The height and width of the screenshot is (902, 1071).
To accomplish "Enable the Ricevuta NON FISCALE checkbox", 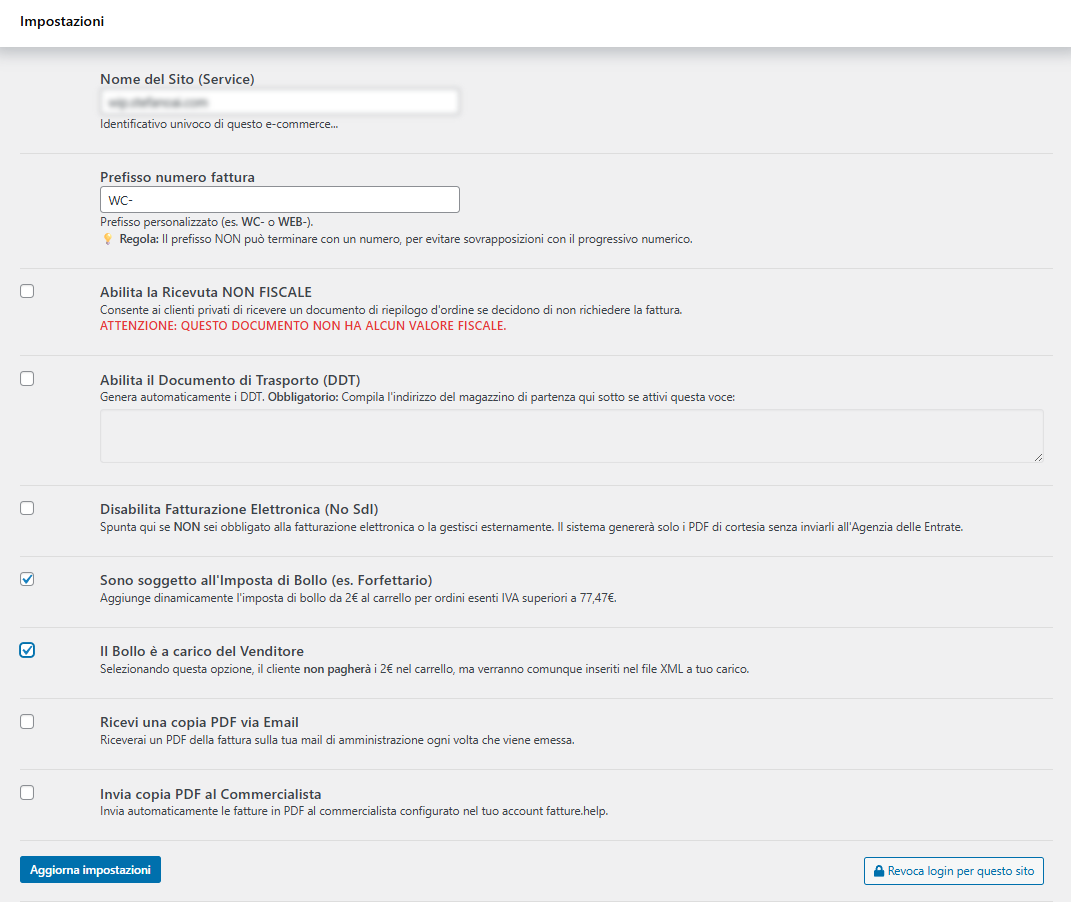I will [x=27, y=291].
